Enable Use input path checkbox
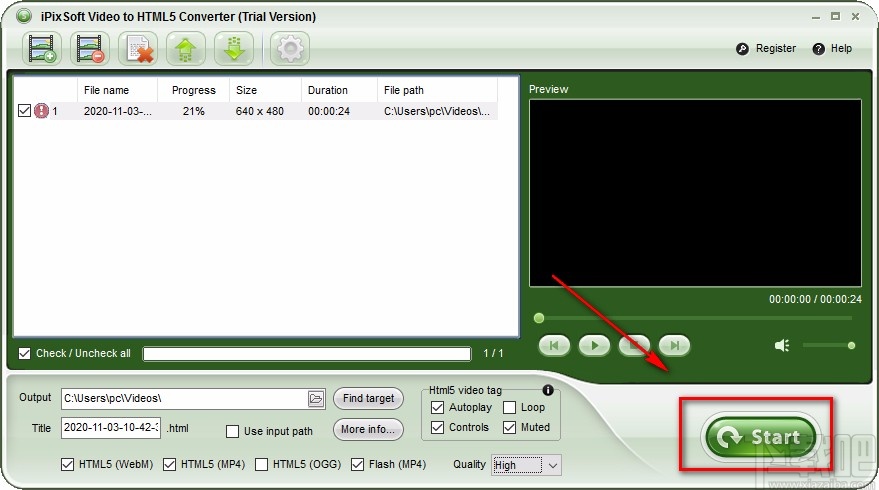The height and width of the screenshot is (490, 879). coord(232,431)
